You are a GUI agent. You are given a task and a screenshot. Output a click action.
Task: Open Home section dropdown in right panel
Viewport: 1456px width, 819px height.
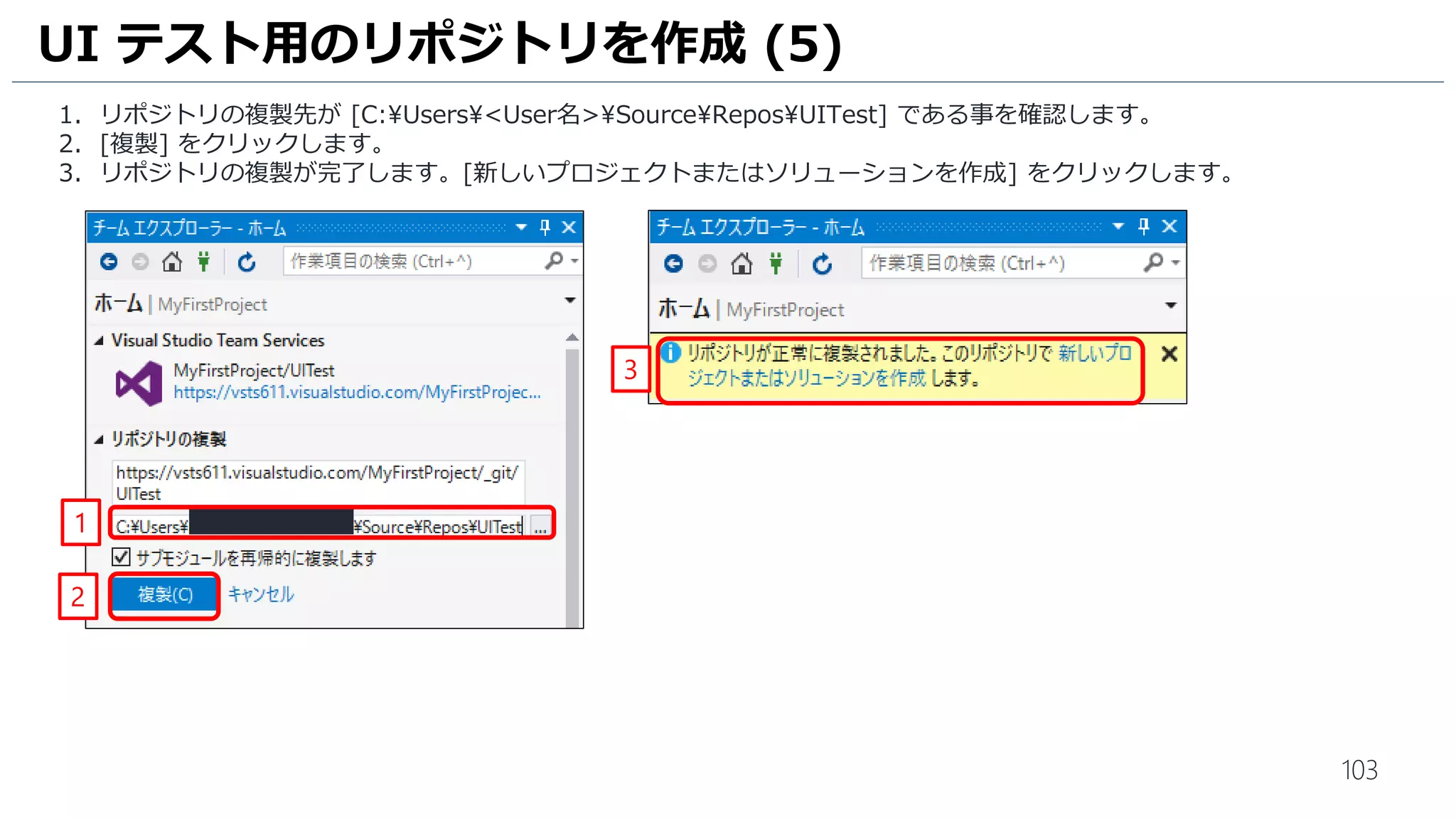[1171, 305]
